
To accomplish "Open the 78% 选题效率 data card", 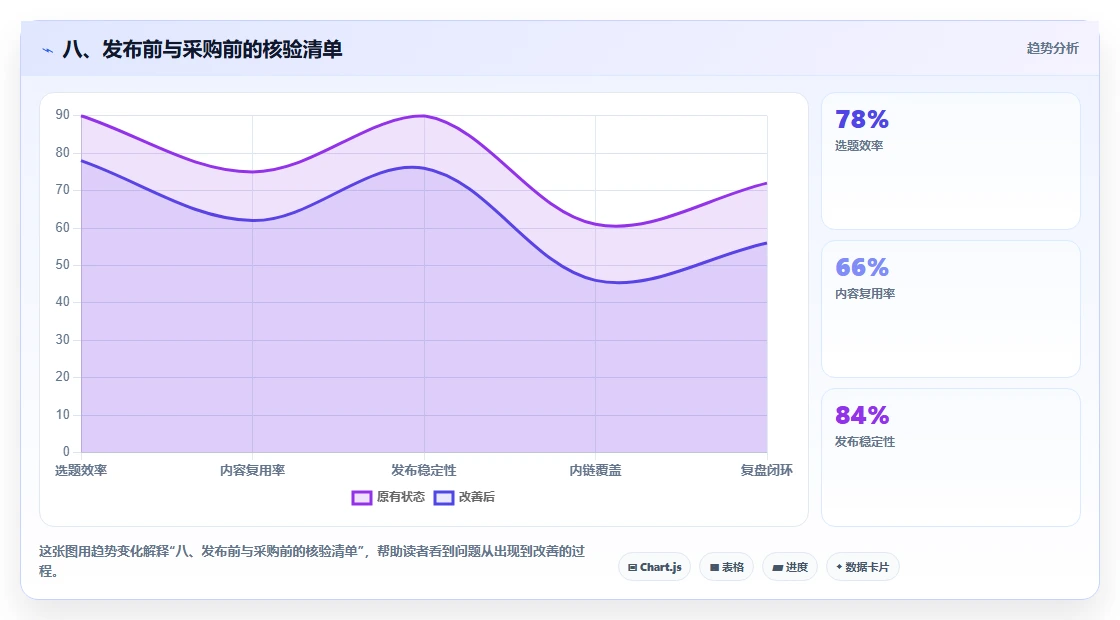I will tap(951, 161).
